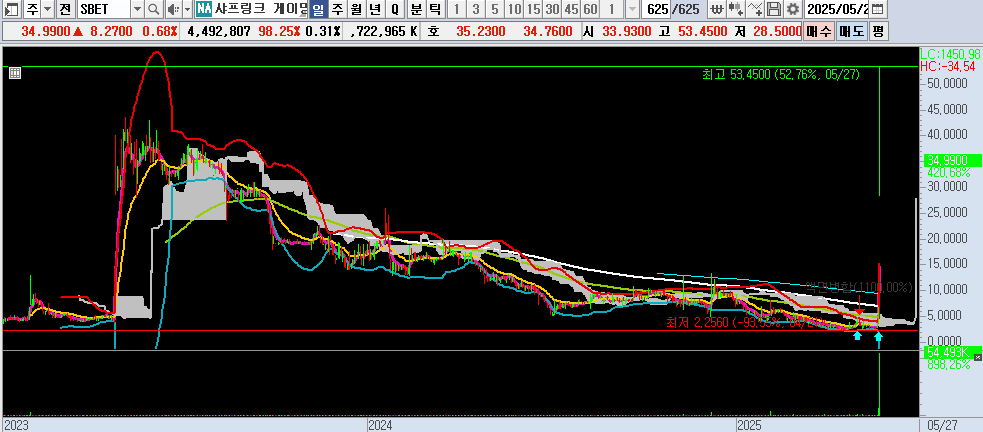983x432 pixels.
Task: Open symbol search with the magnifier icon
Action: [x=154, y=9]
